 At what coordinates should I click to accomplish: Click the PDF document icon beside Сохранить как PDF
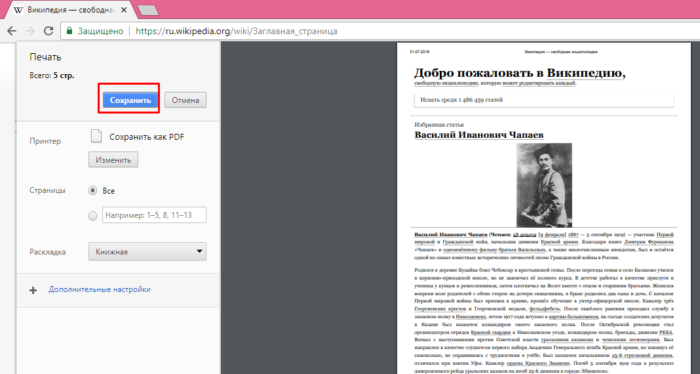pyautogui.click(x=96, y=136)
